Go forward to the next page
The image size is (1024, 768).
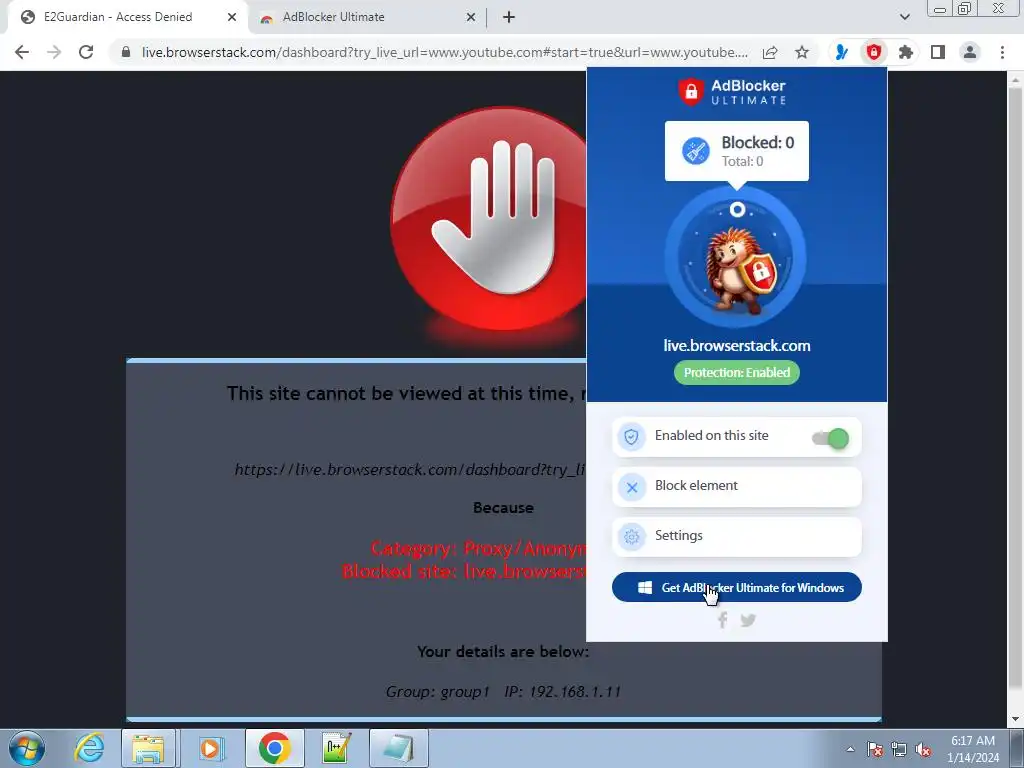(54, 52)
